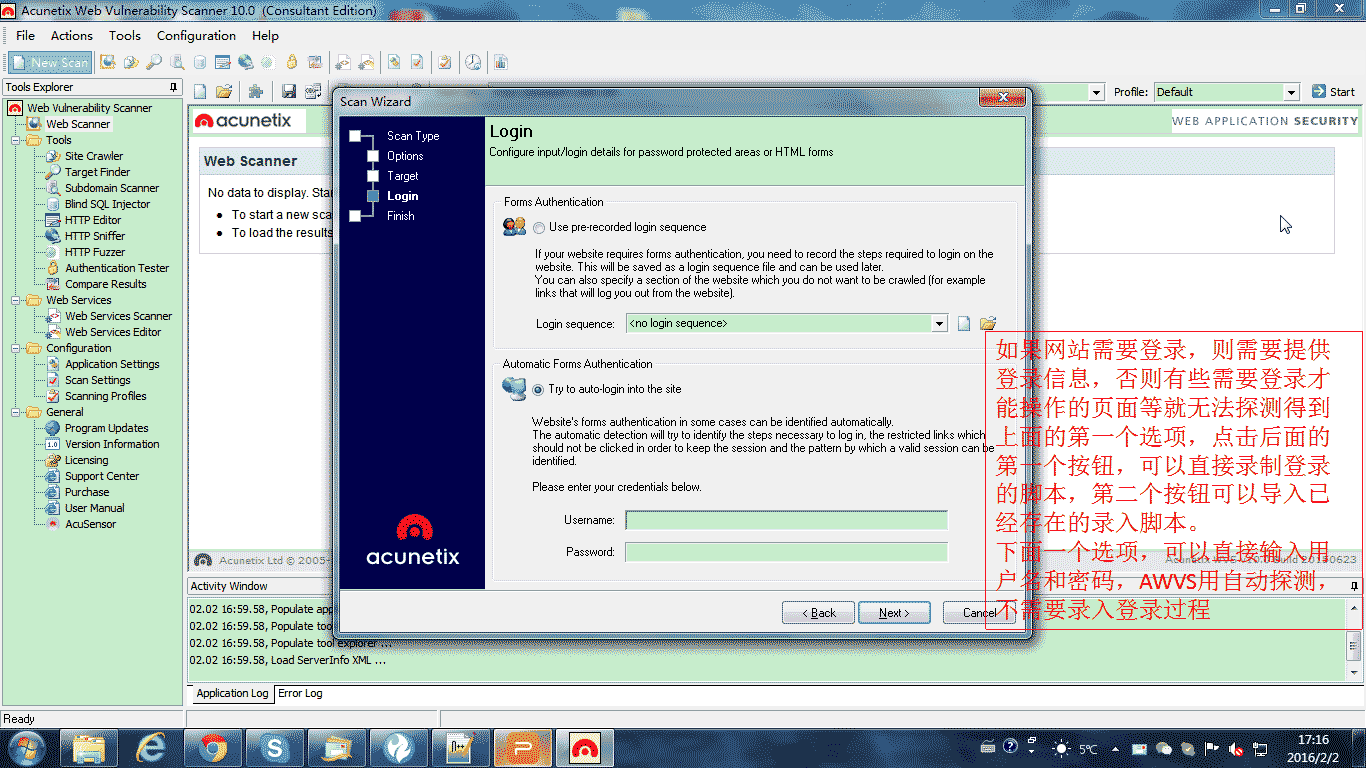Image resolution: width=1366 pixels, height=768 pixels.
Task: Open Web Services Scanner toolbar icon
Action: (x=343, y=62)
